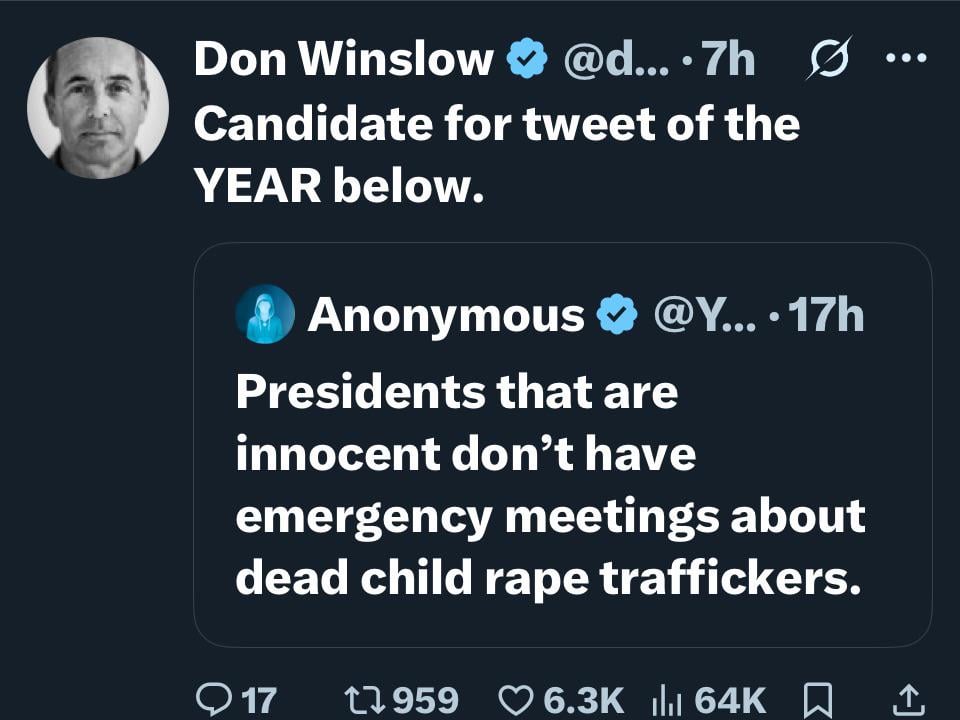Image resolution: width=960 pixels, height=720 pixels.
Task: Click the Anonymous hooded avatar
Action: (x=265, y=315)
